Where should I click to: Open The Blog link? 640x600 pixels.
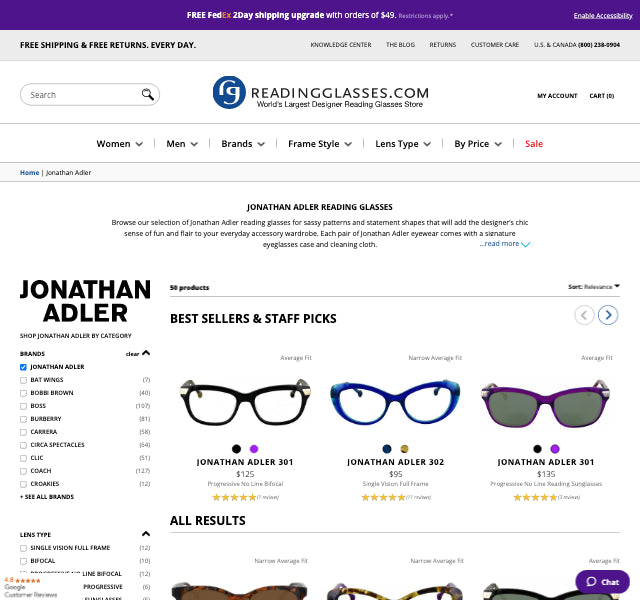(400, 44)
